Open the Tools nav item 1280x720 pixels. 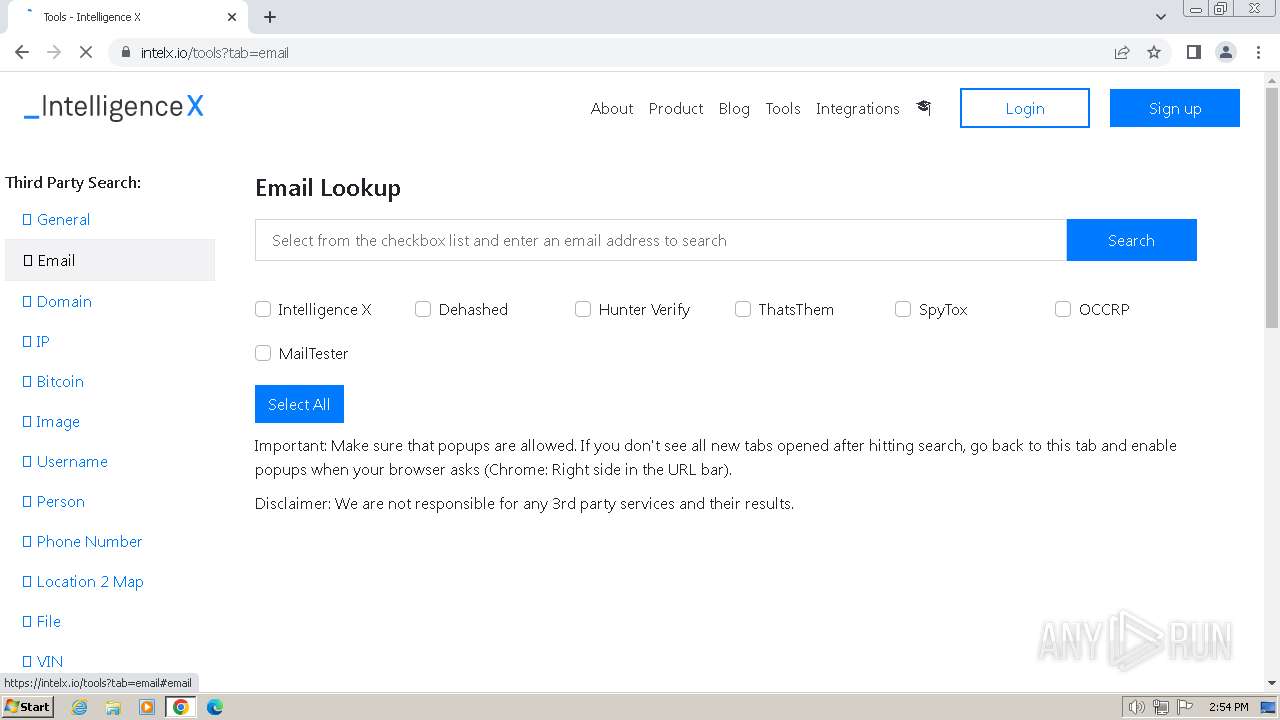783,108
